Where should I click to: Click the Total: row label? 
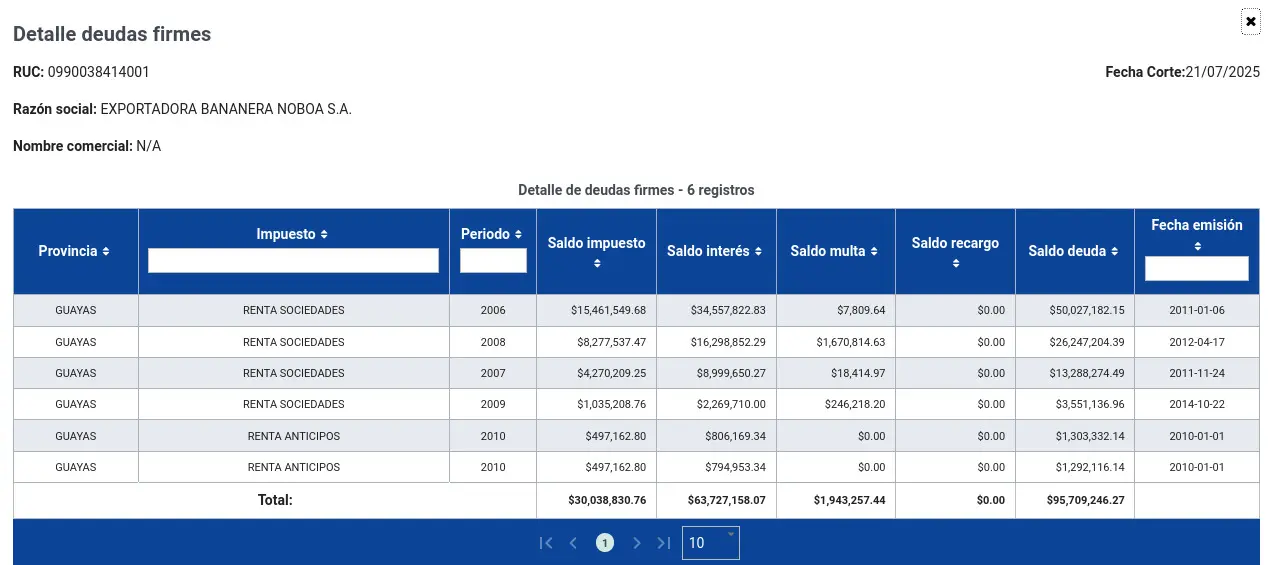coord(275,500)
